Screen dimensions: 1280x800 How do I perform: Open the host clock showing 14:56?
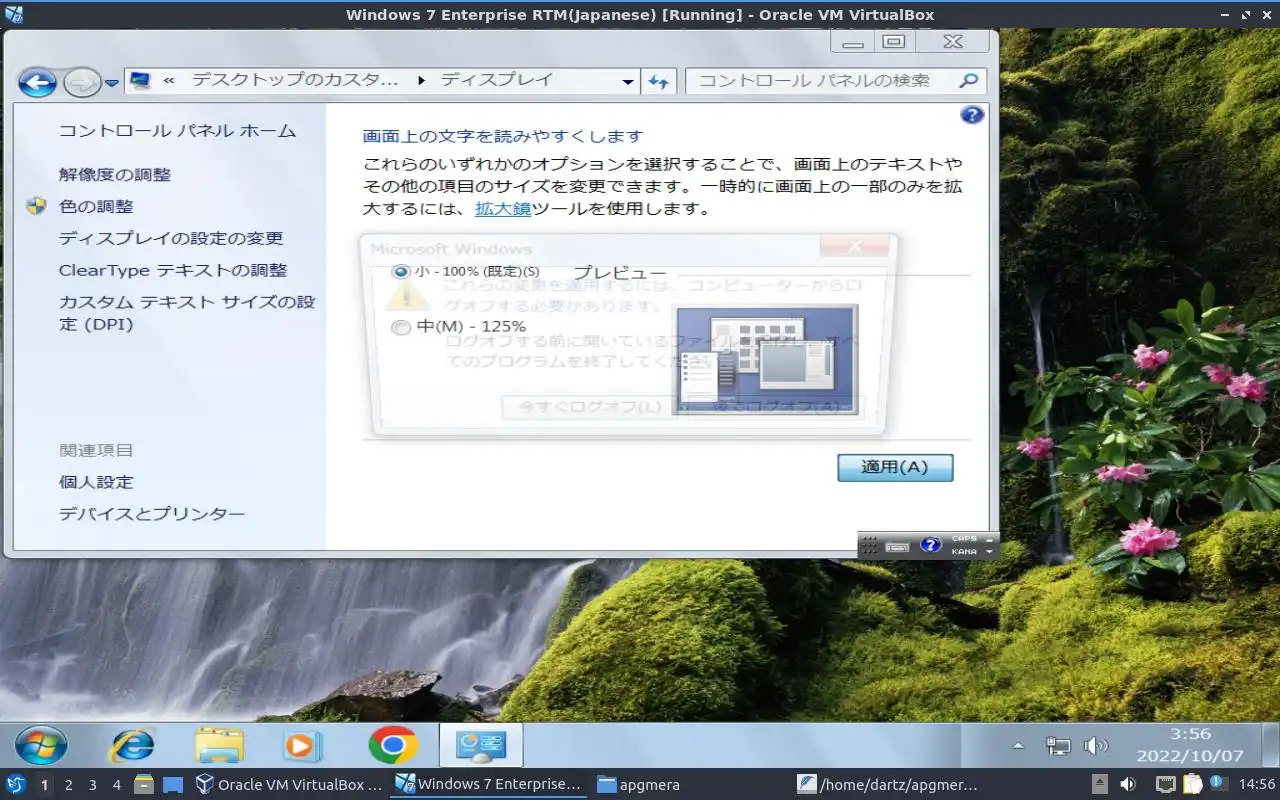[x=1257, y=785]
